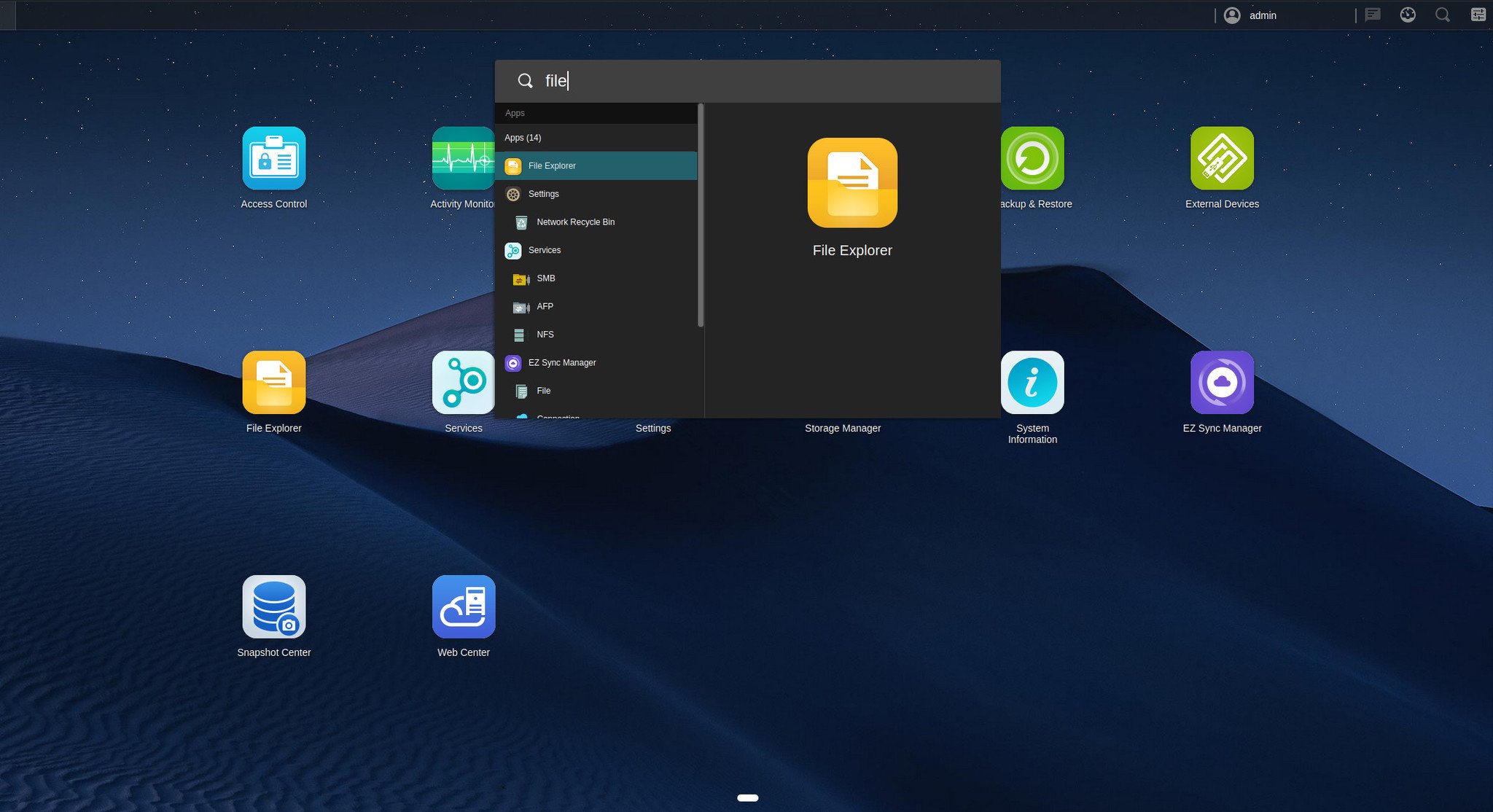Click the search results scrollbar

pyautogui.click(x=701, y=216)
